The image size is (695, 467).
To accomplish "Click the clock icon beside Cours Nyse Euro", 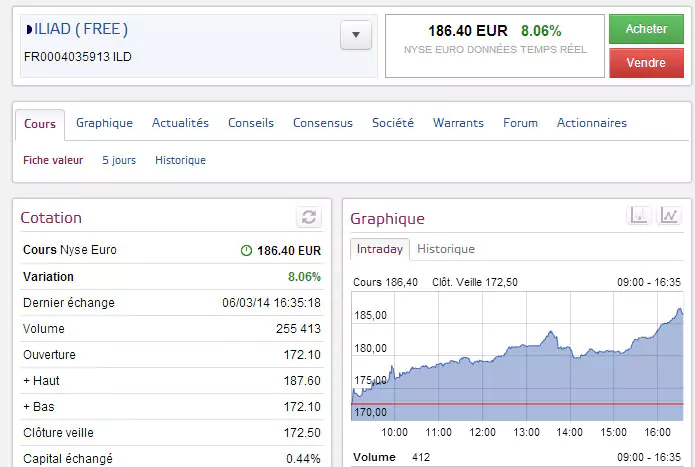I will tap(246, 251).
